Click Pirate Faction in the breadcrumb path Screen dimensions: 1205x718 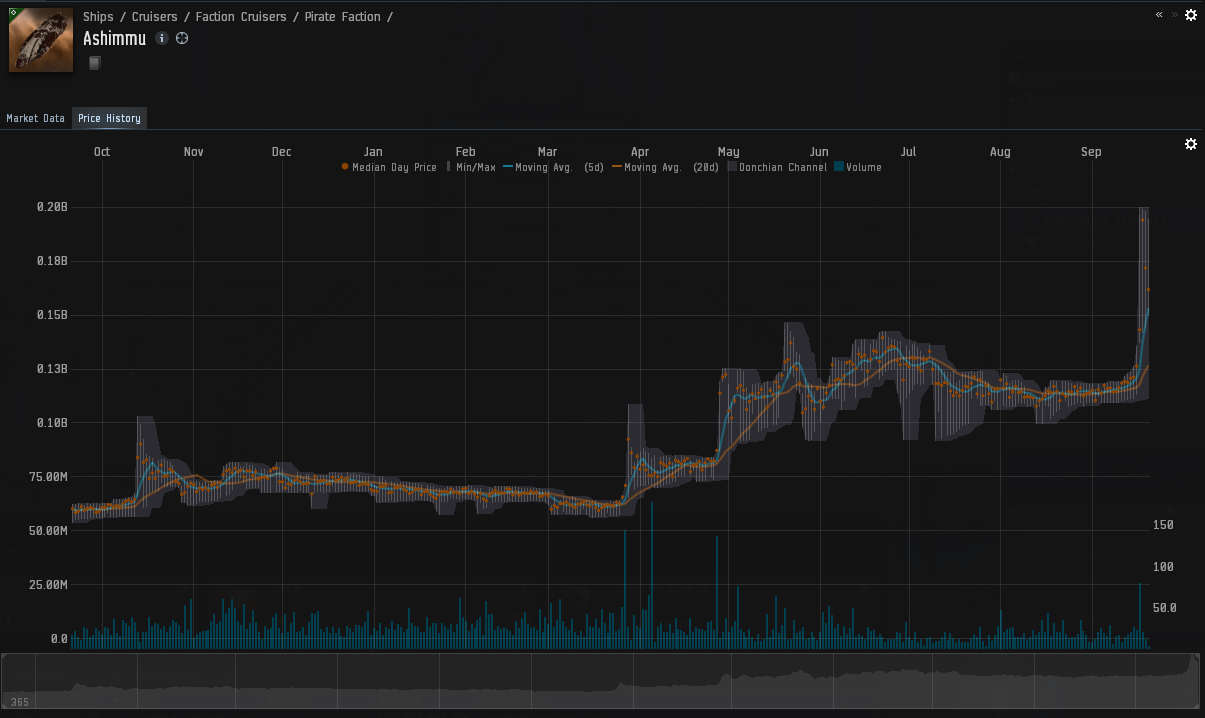pos(343,17)
